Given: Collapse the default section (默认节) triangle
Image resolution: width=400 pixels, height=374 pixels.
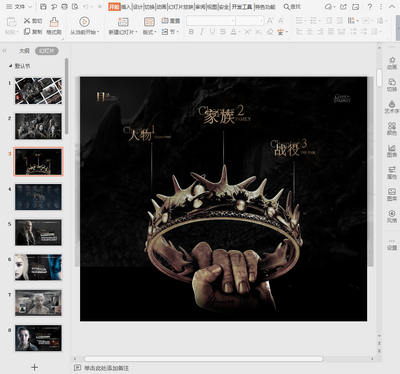Looking at the screenshot, I should point(10,66).
